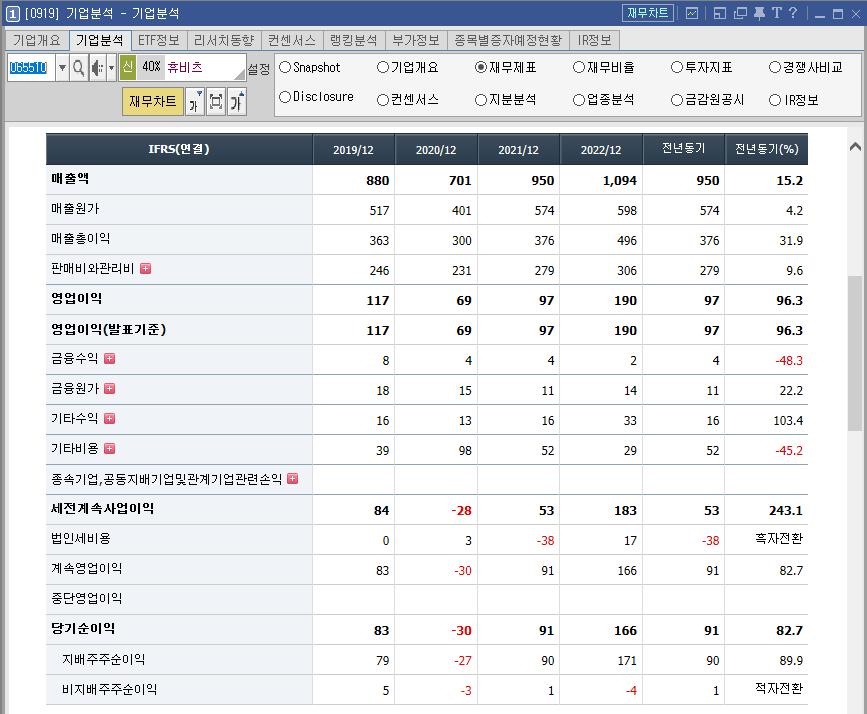Click the 재무차트 button in title bar
867x714 pixels.
point(647,13)
